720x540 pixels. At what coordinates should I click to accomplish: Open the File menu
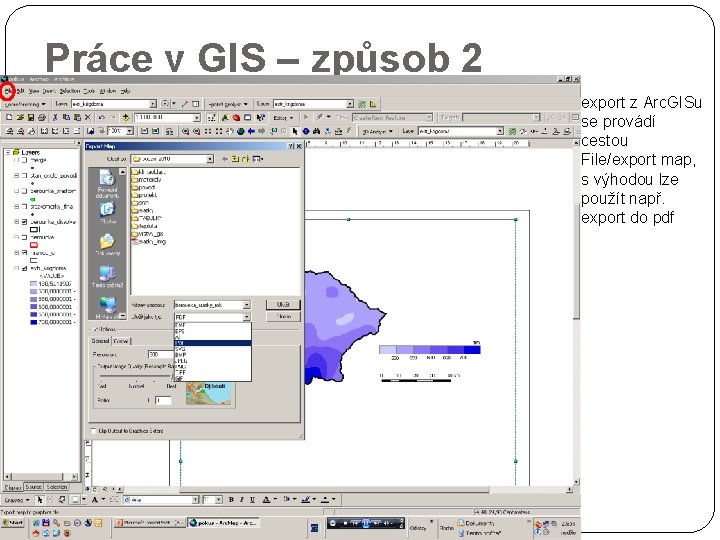pos(7,91)
